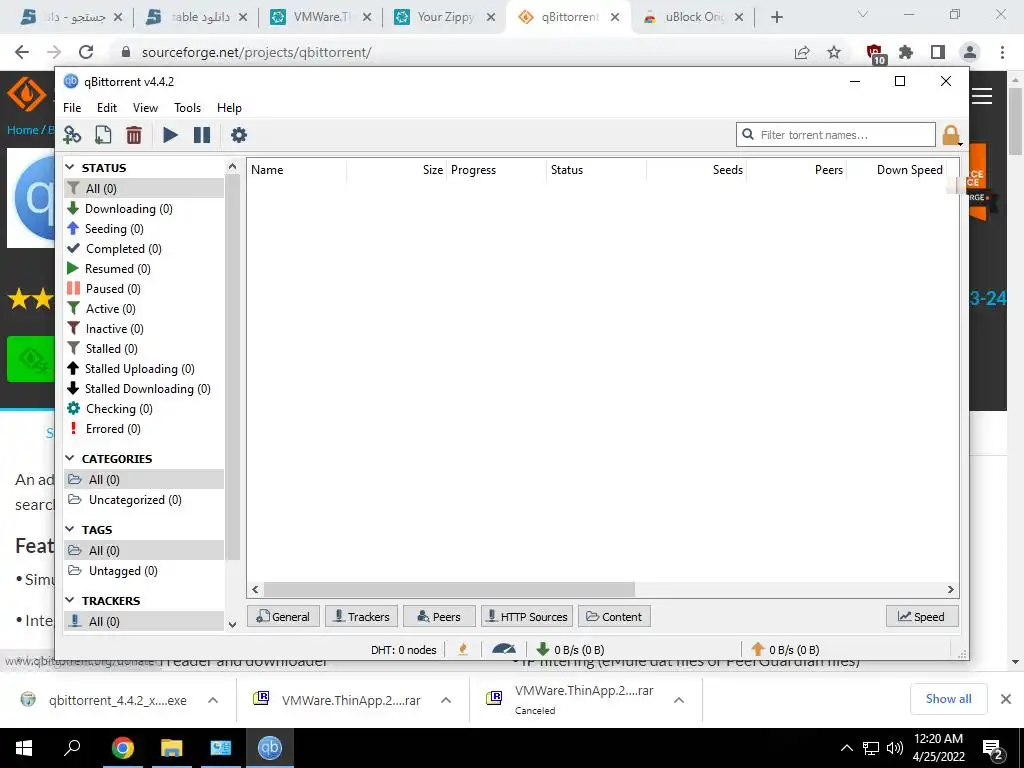Switch to the HTTP Sources tab
The width and height of the screenshot is (1024, 768).
527,616
